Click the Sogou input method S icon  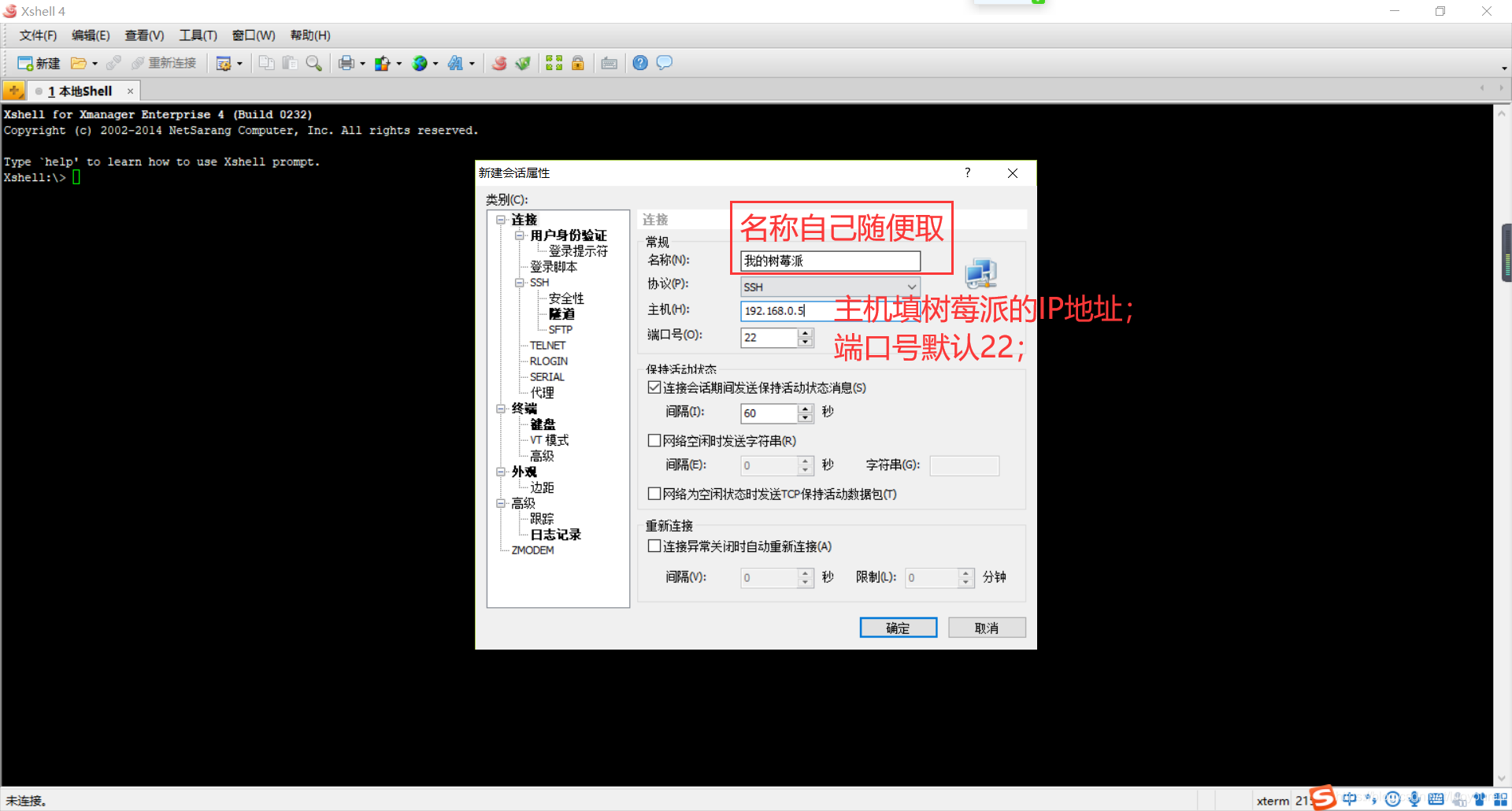1323,798
